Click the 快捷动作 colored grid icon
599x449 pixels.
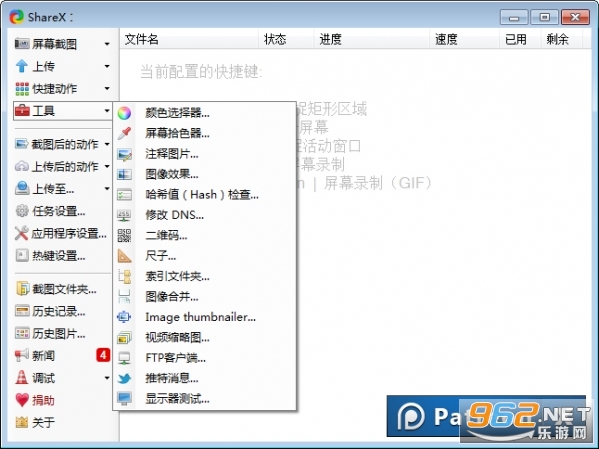22,89
